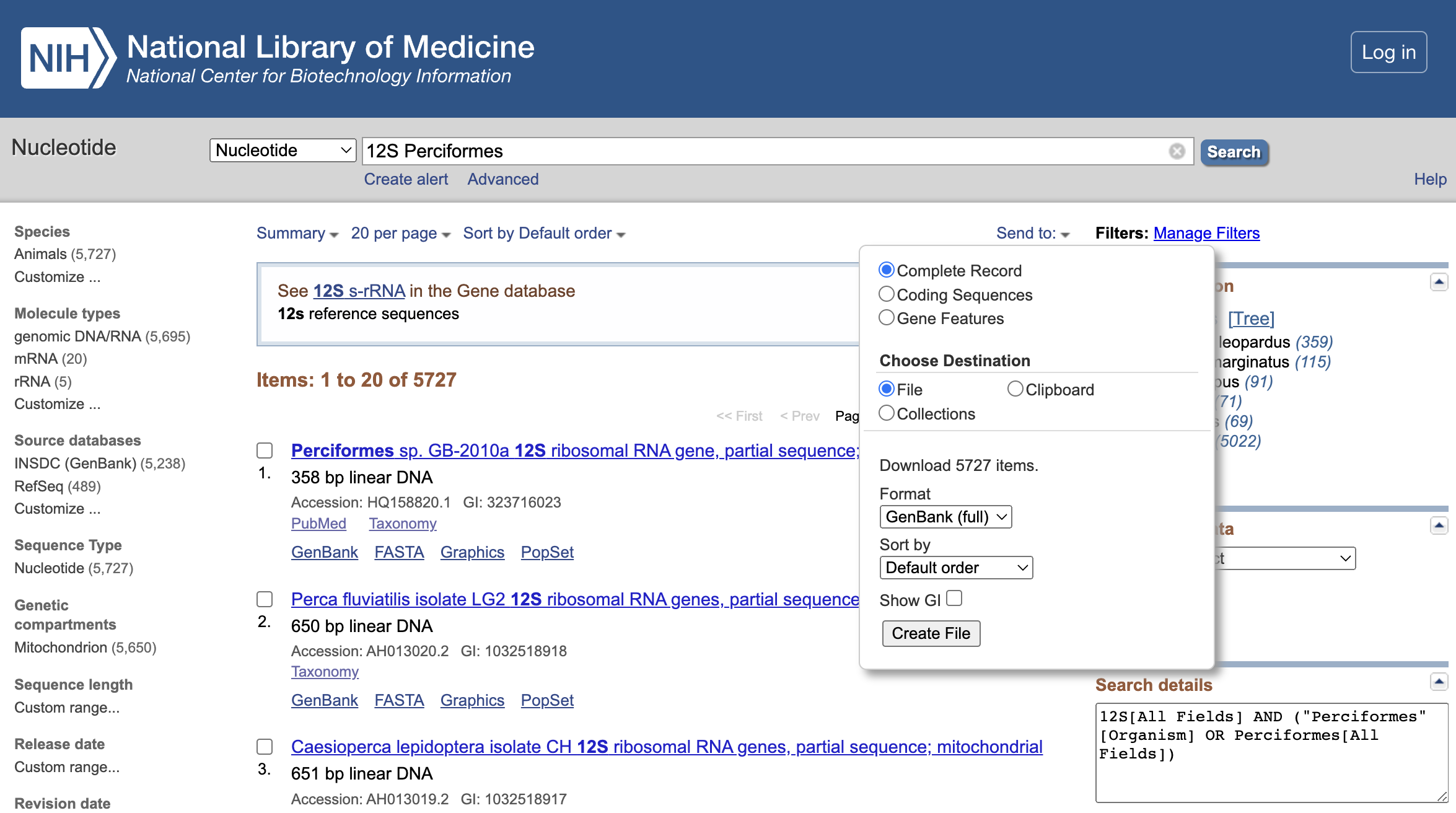The width and height of the screenshot is (1456, 813).
Task: Open the Summary display menu
Action: 297,234
